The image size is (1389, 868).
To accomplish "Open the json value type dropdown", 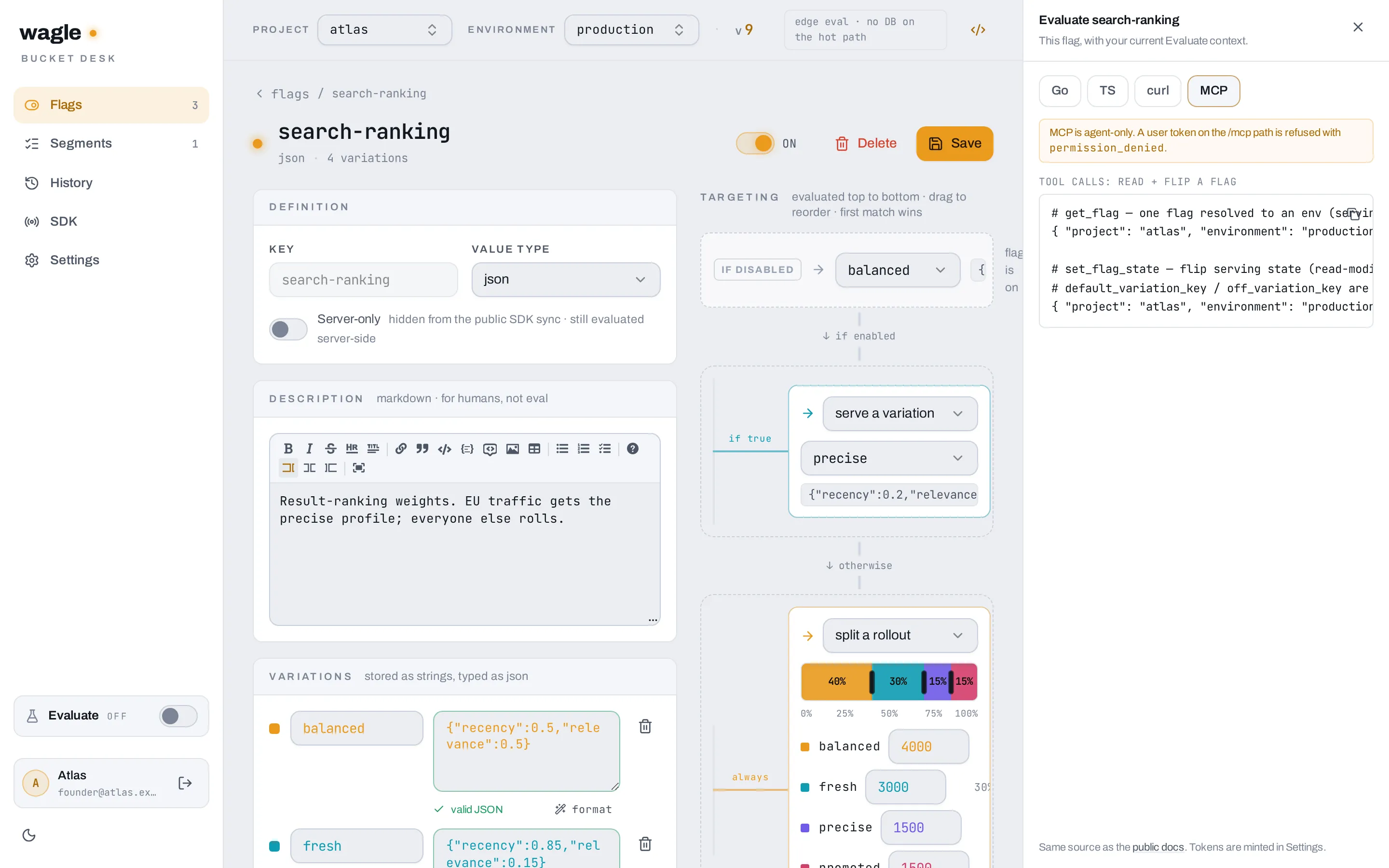I will click(565, 280).
